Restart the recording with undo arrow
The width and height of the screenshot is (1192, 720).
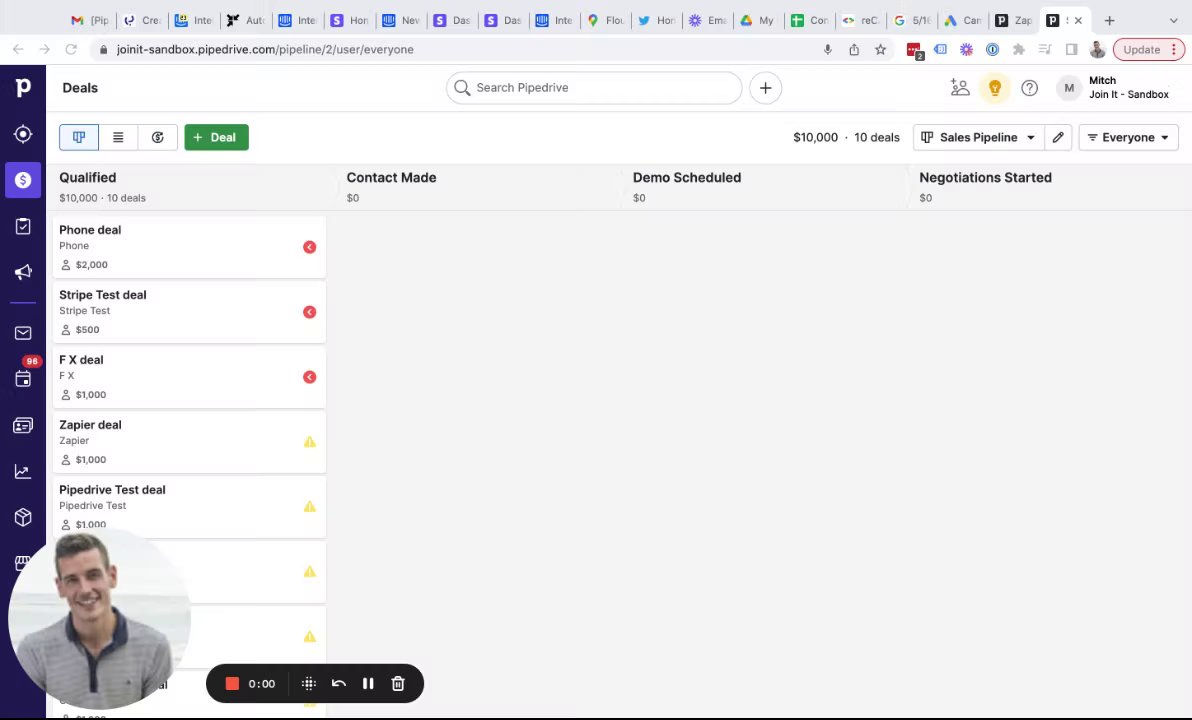(338, 684)
